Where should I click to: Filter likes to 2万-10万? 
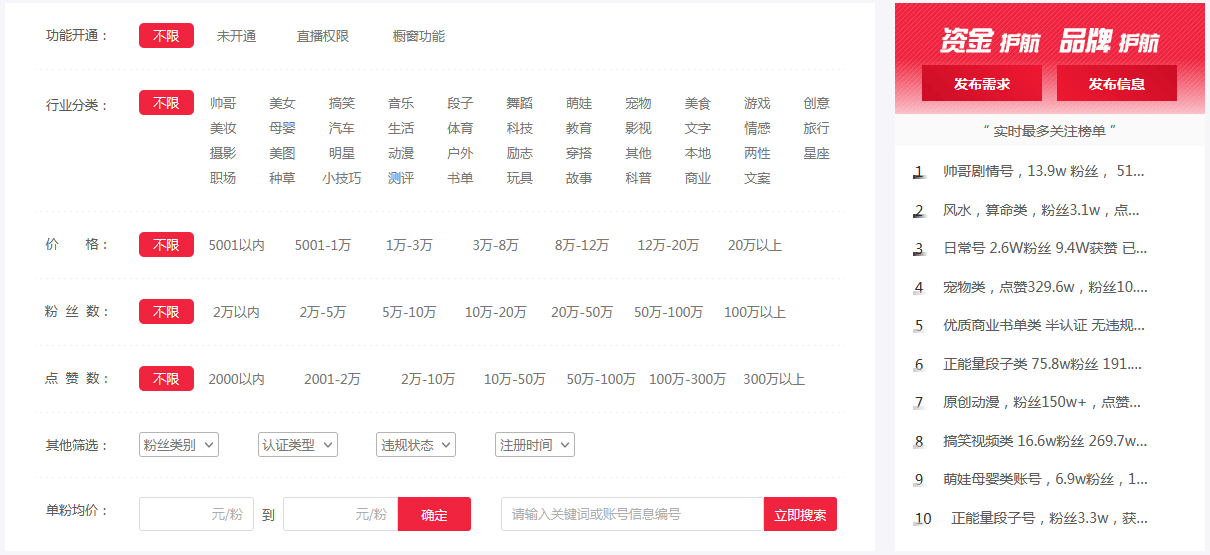tap(428, 379)
